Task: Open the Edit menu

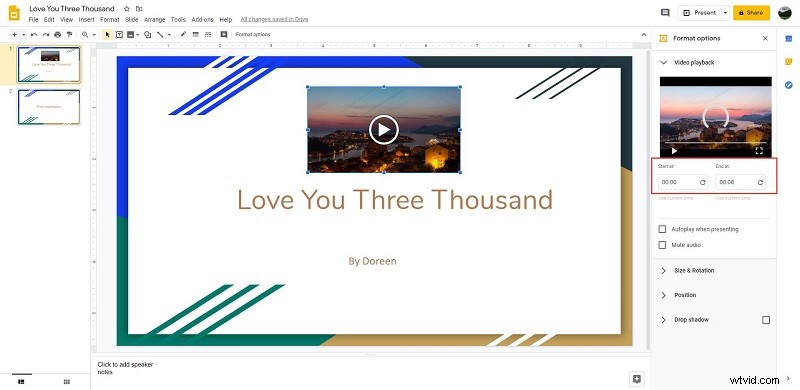Action: pos(49,19)
